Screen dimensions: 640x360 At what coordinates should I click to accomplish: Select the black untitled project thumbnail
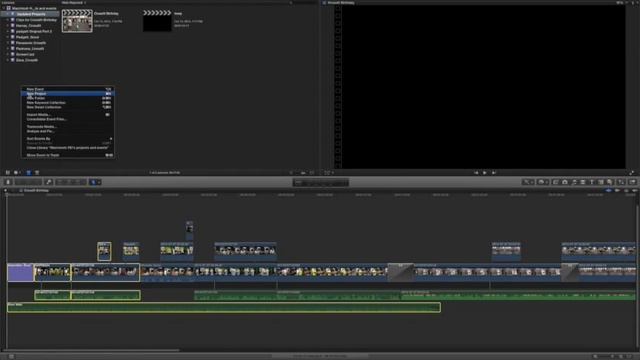(x=157, y=21)
